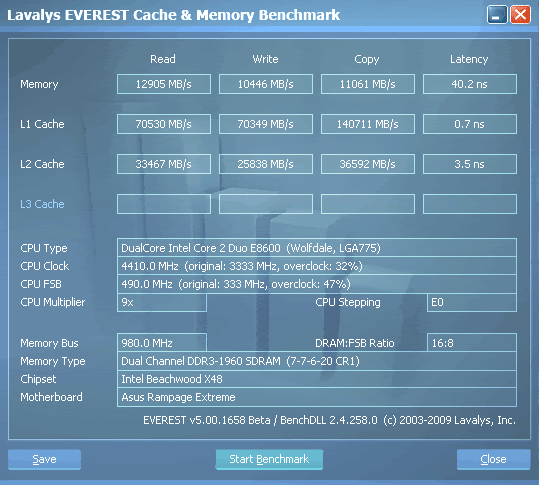Select the CPU Clock 4410.0 MHz field

pos(317,266)
